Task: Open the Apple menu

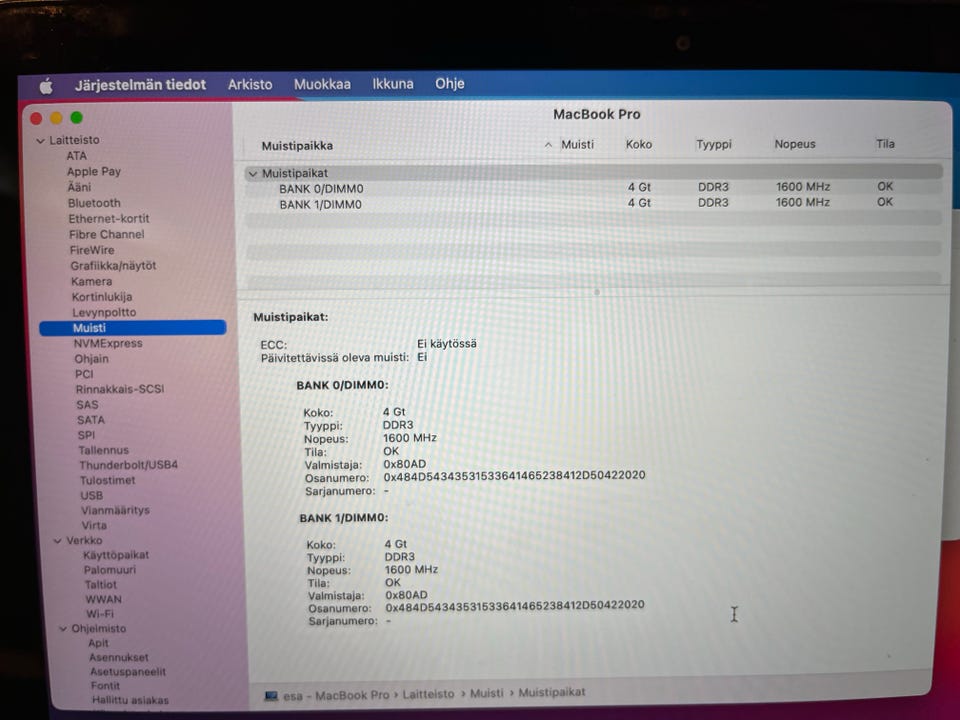Action: tap(46, 86)
